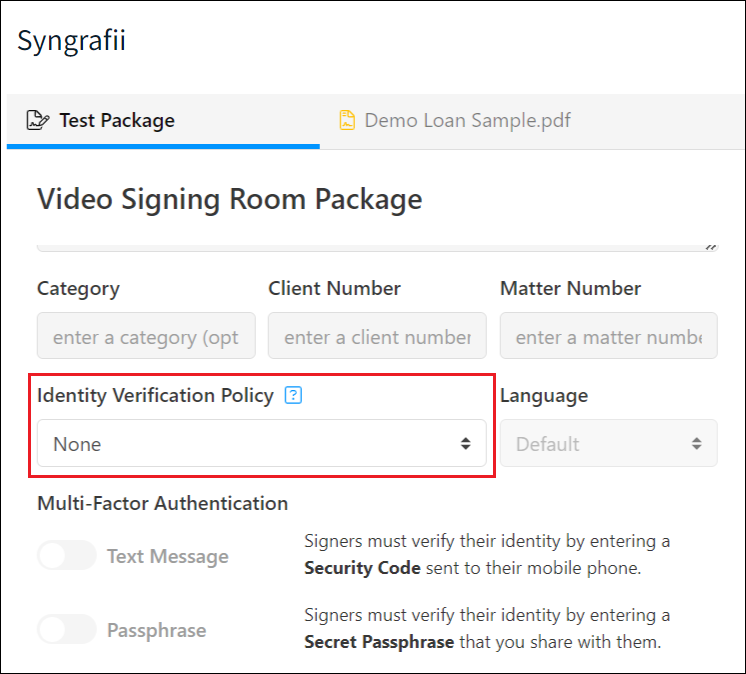The image size is (746, 674).
Task: Click the partially visible description textarea
Action: coord(377,248)
